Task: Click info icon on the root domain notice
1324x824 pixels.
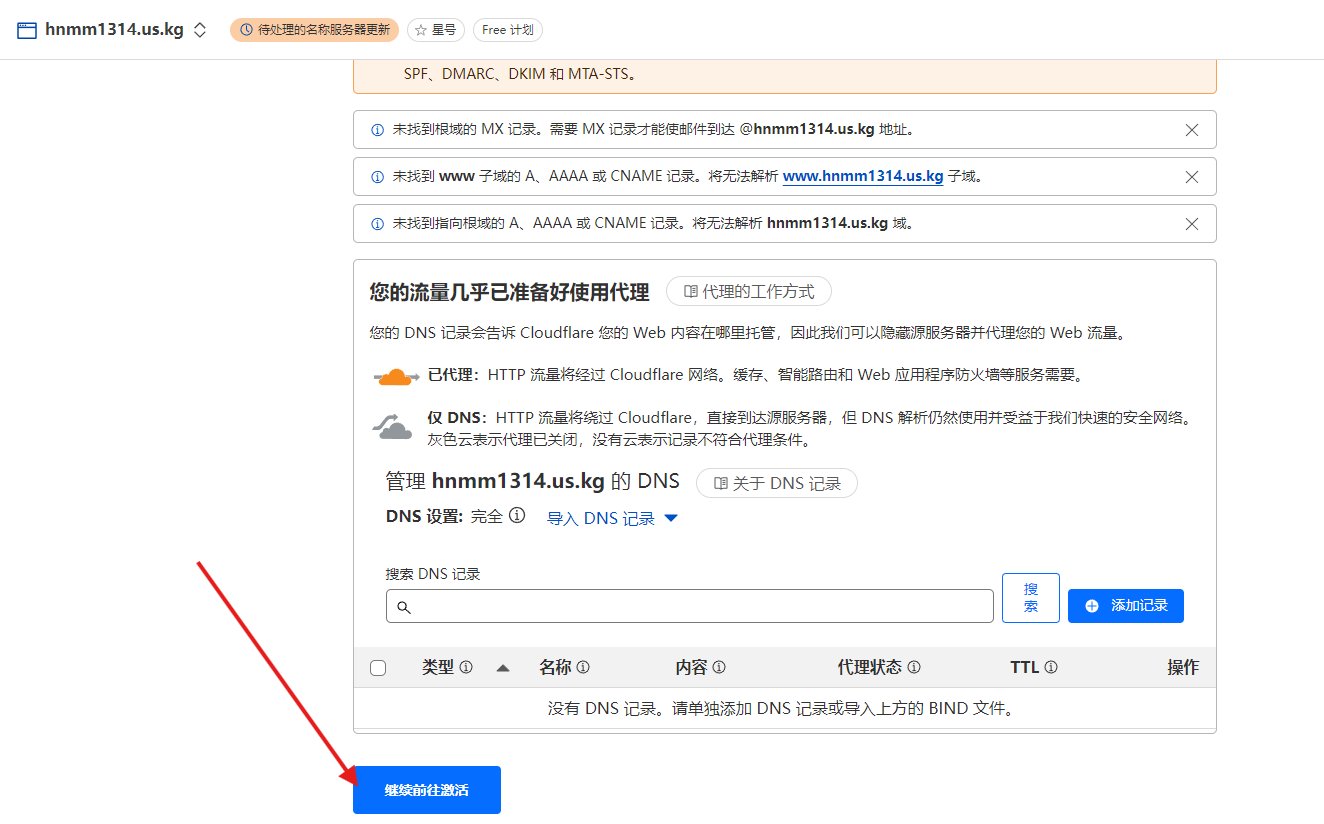Action: (x=377, y=224)
